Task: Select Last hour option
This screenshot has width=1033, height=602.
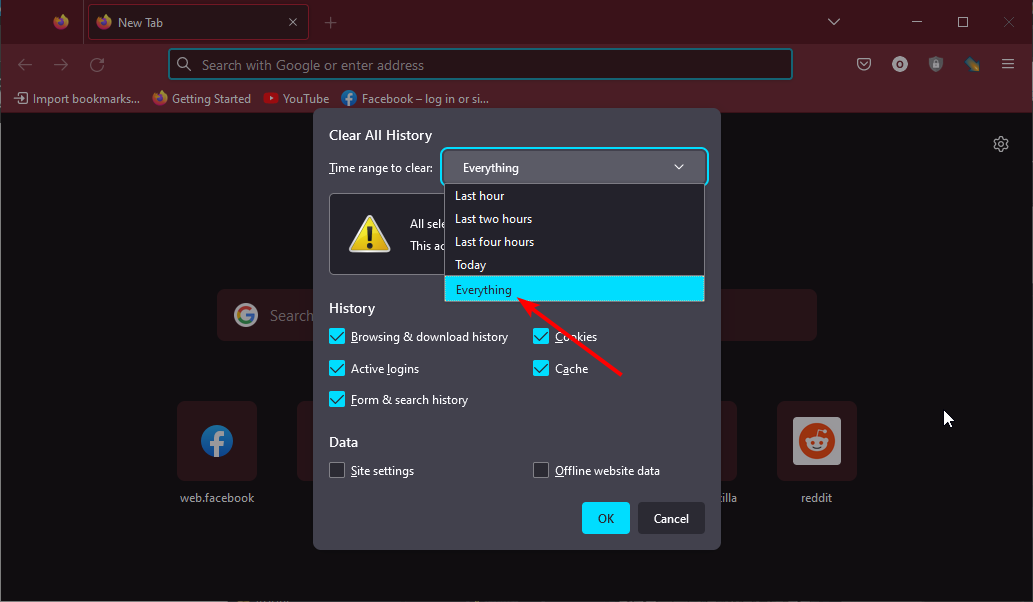Action: tap(574, 196)
